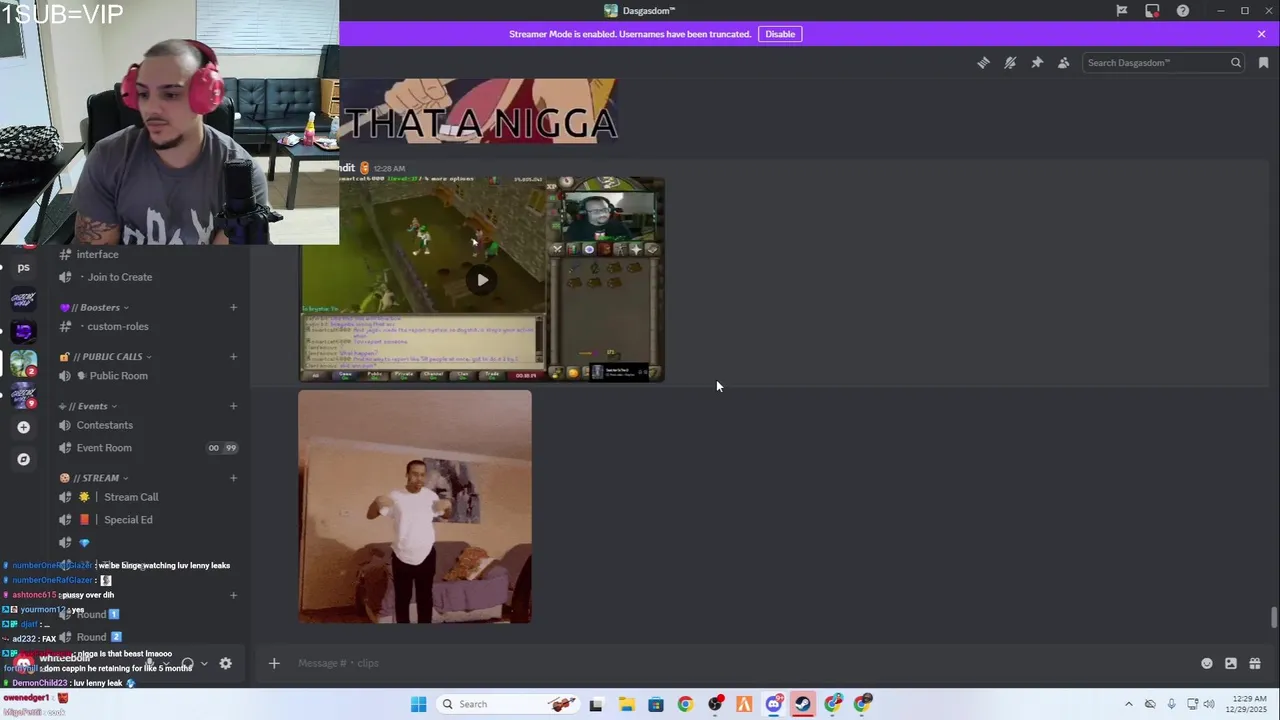Join the Event Room voice channel

click(x=150, y=448)
